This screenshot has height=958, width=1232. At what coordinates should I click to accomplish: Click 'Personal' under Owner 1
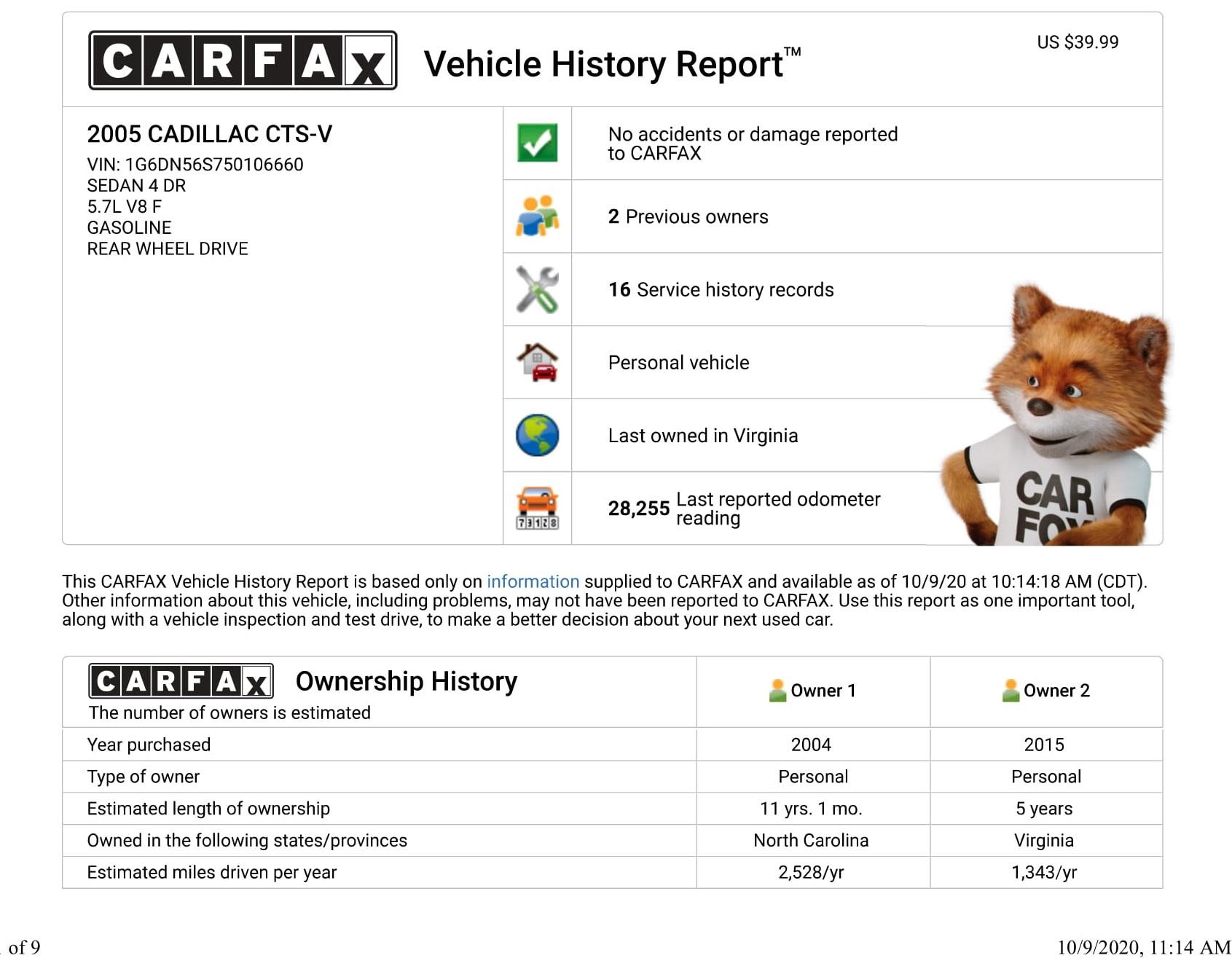point(813,777)
